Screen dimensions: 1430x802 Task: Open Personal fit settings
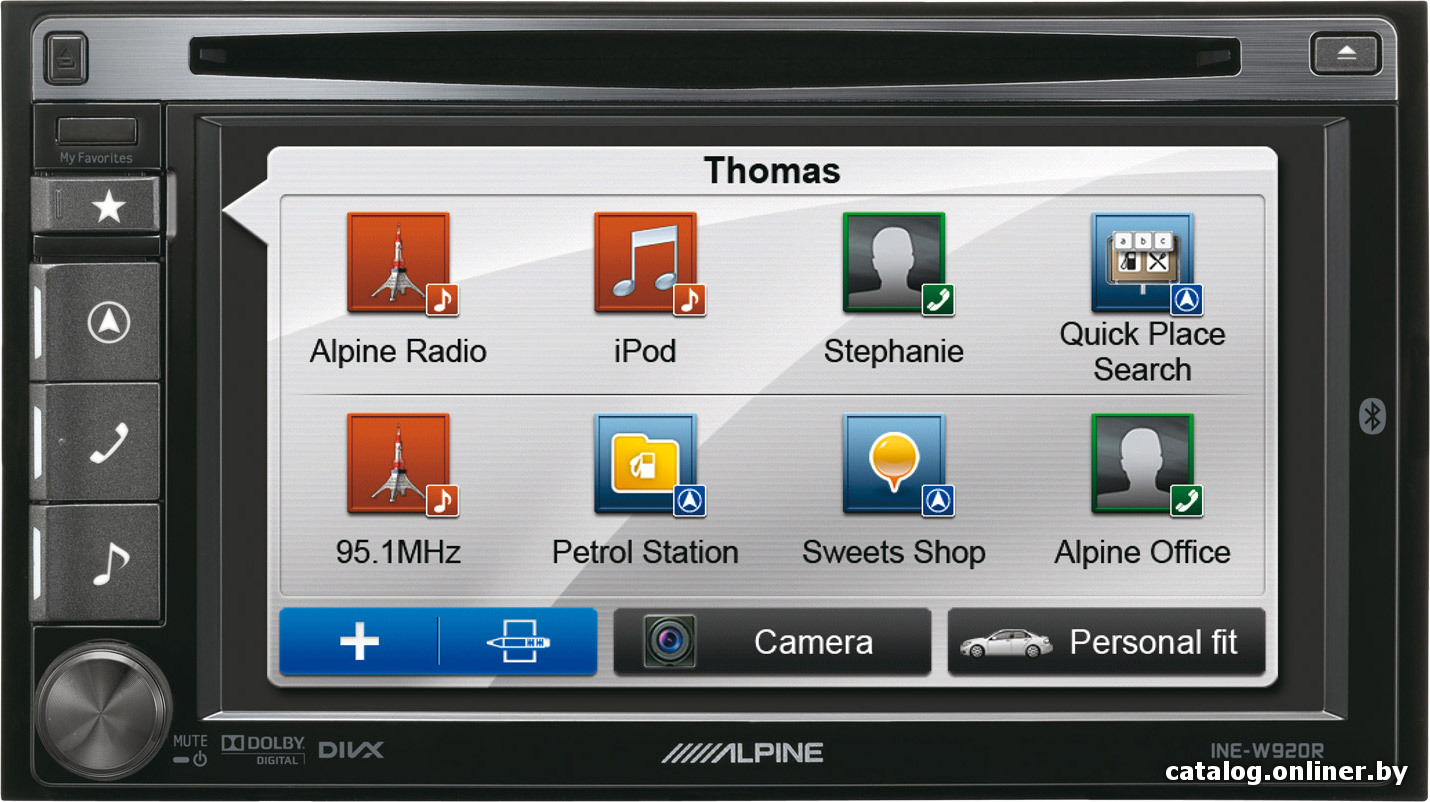point(1106,642)
